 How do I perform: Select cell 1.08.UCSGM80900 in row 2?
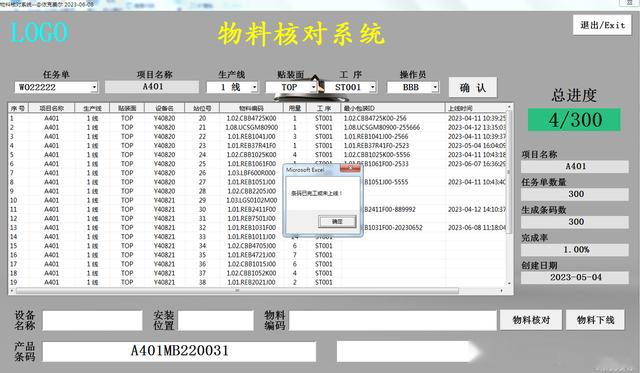(x=251, y=127)
